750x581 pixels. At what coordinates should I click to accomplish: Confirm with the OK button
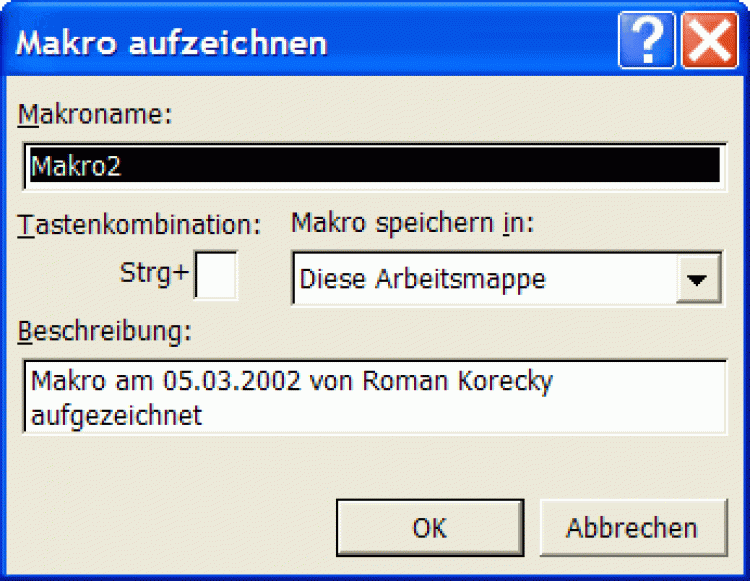[x=430, y=528]
